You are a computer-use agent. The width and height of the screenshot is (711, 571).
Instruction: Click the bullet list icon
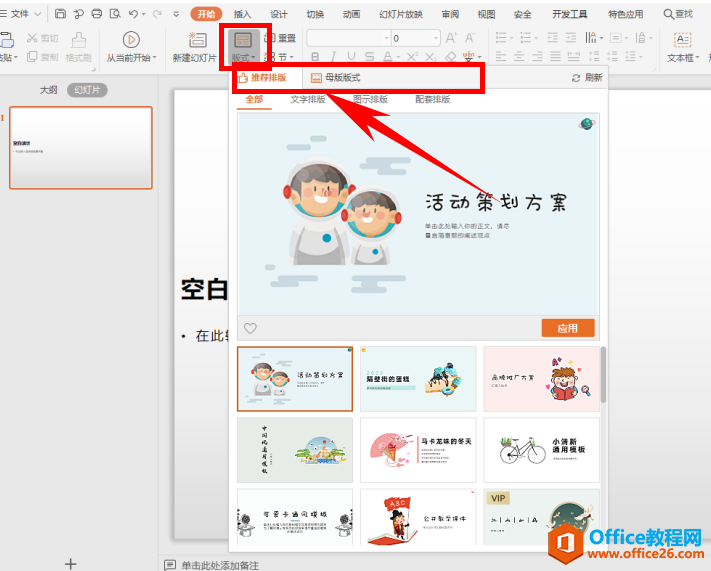tap(501, 38)
